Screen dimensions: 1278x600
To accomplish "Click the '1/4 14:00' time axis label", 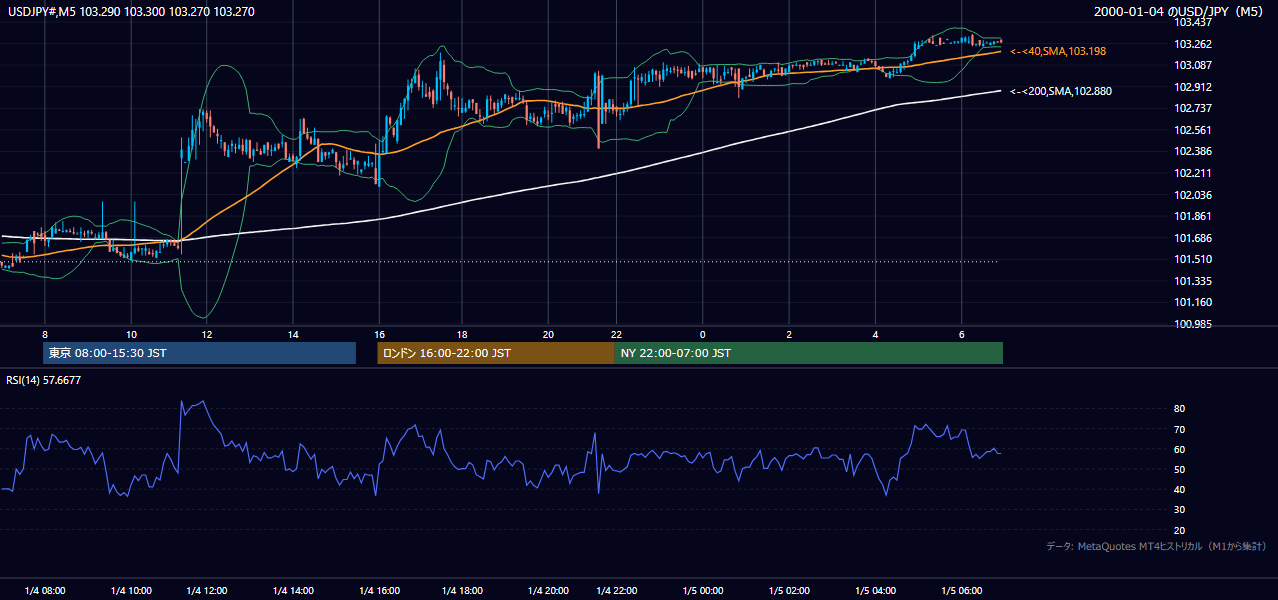I will pyautogui.click(x=293, y=591).
